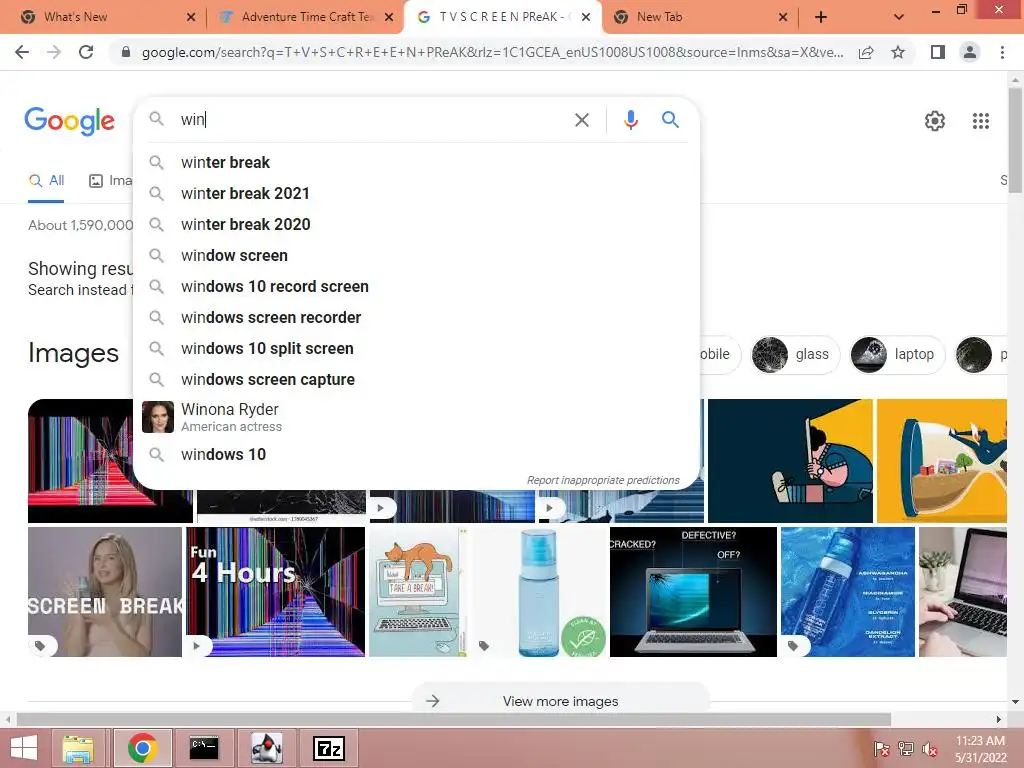Click the address bar URL
Screen dimensions: 1024x768
pyautogui.click(x=492, y=52)
